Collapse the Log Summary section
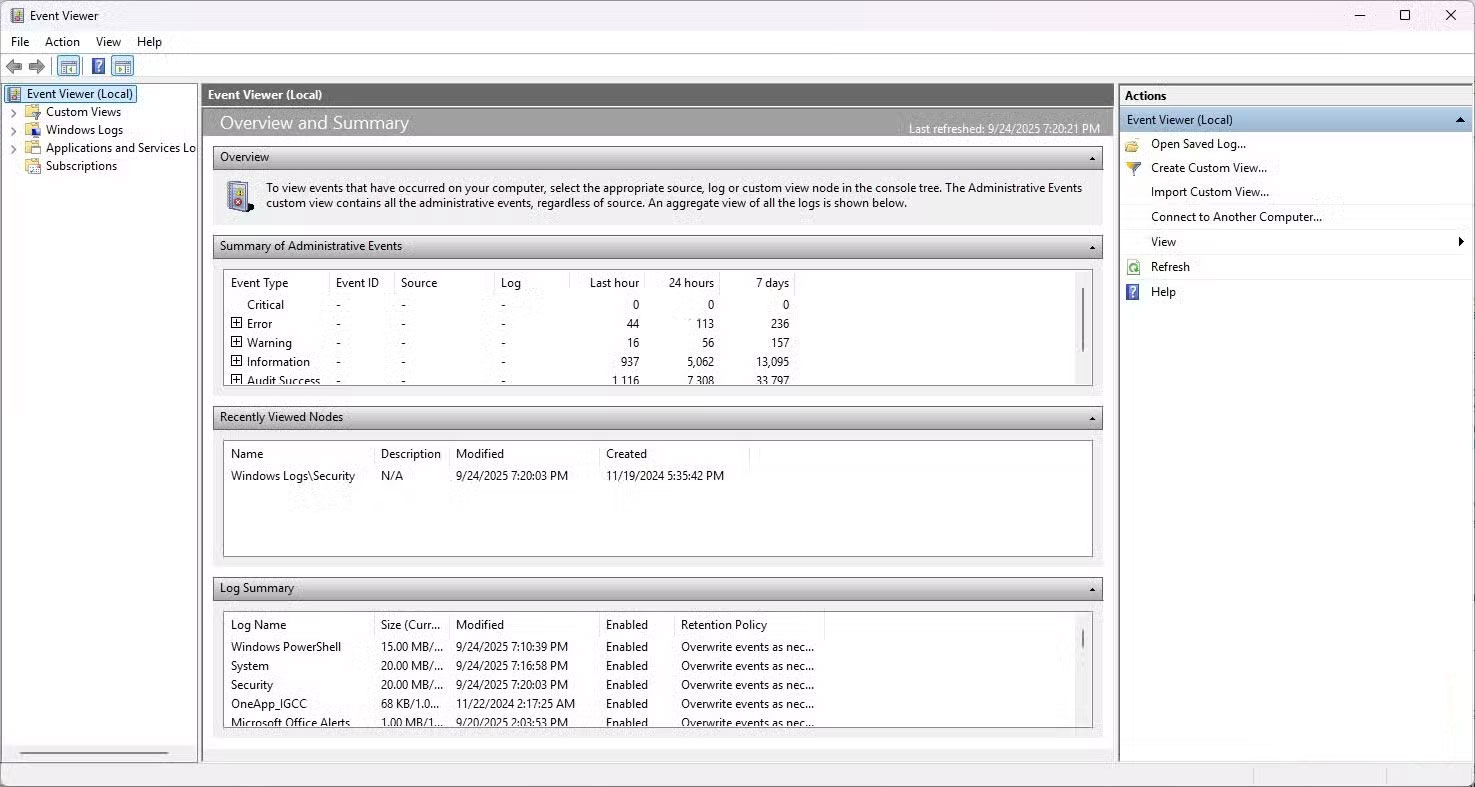The height and width of the screenshot is (787, 1475). point(1092,589)
